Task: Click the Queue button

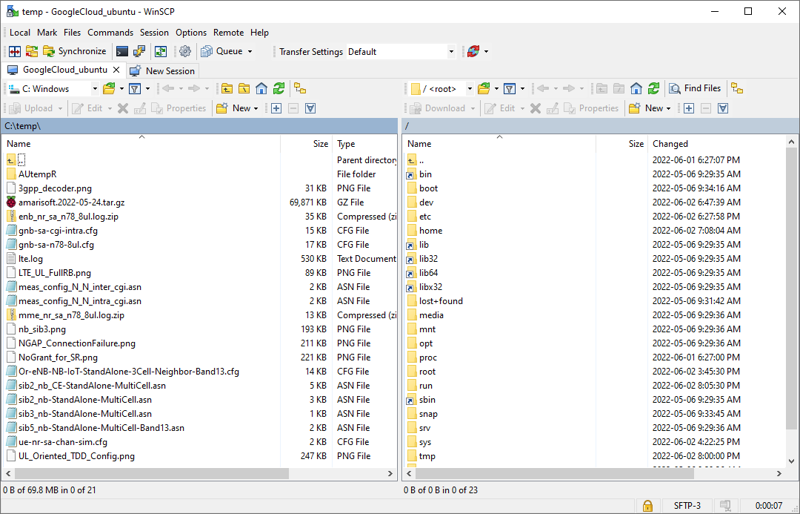Action: tap(222, 51)
